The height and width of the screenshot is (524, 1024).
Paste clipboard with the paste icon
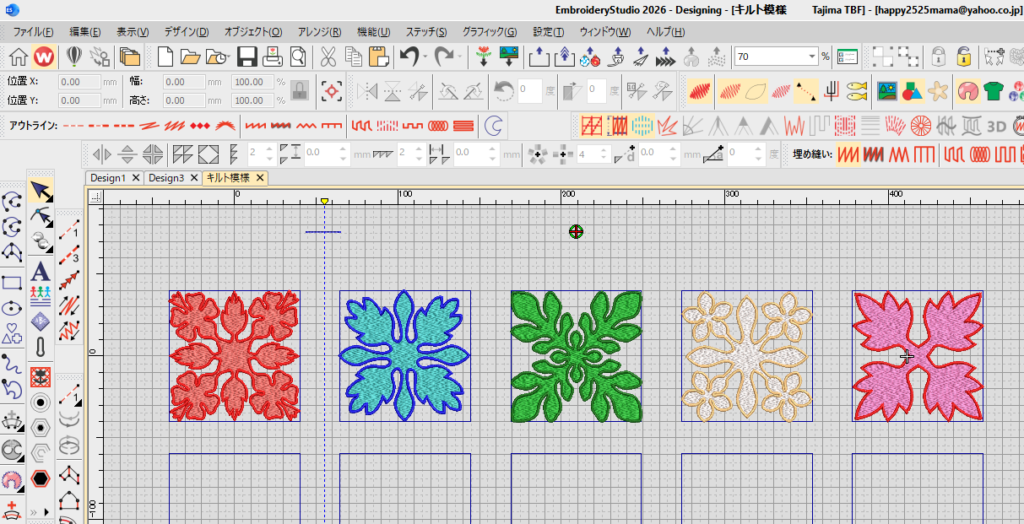377,57
